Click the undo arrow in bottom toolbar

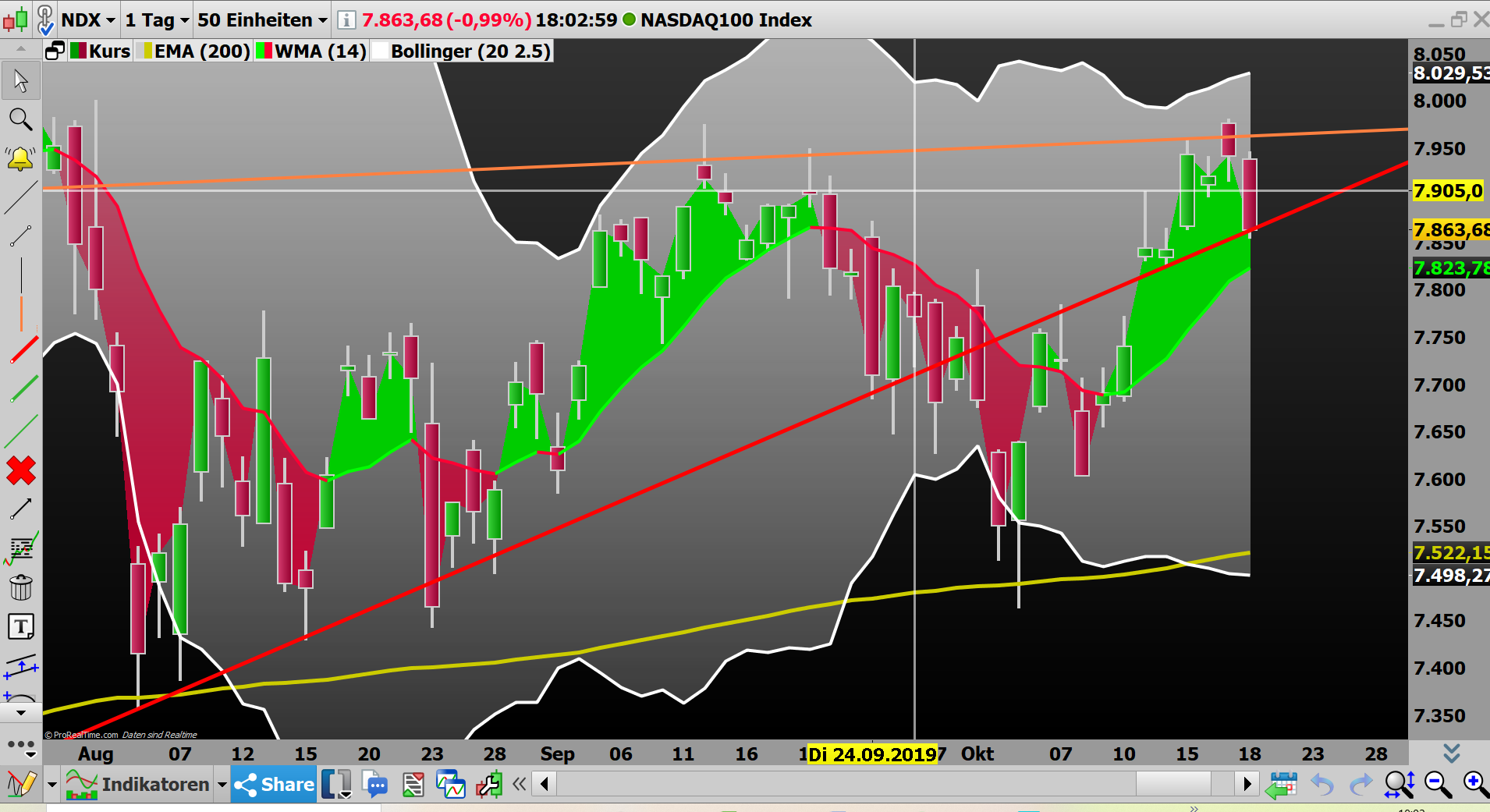(x=1321, y=785)
